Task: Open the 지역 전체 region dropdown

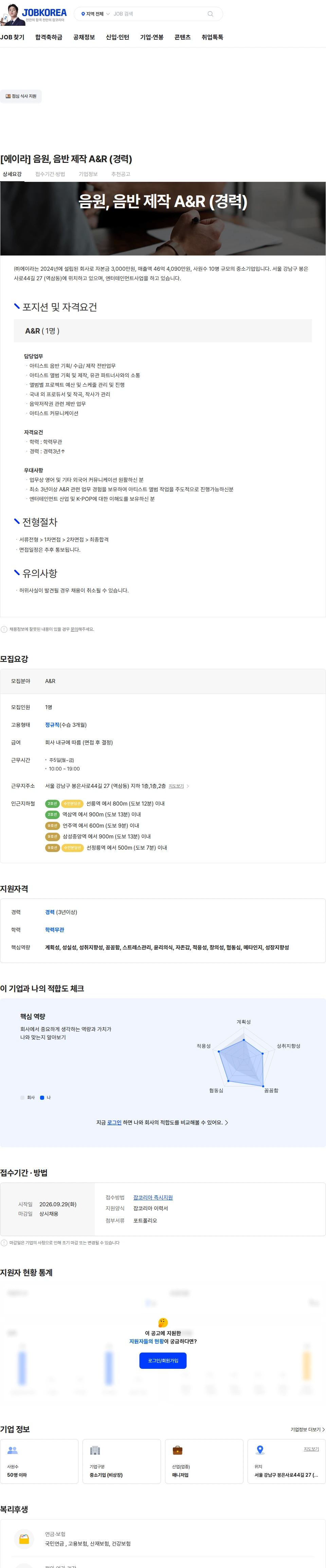Action: tap(95, 14)
